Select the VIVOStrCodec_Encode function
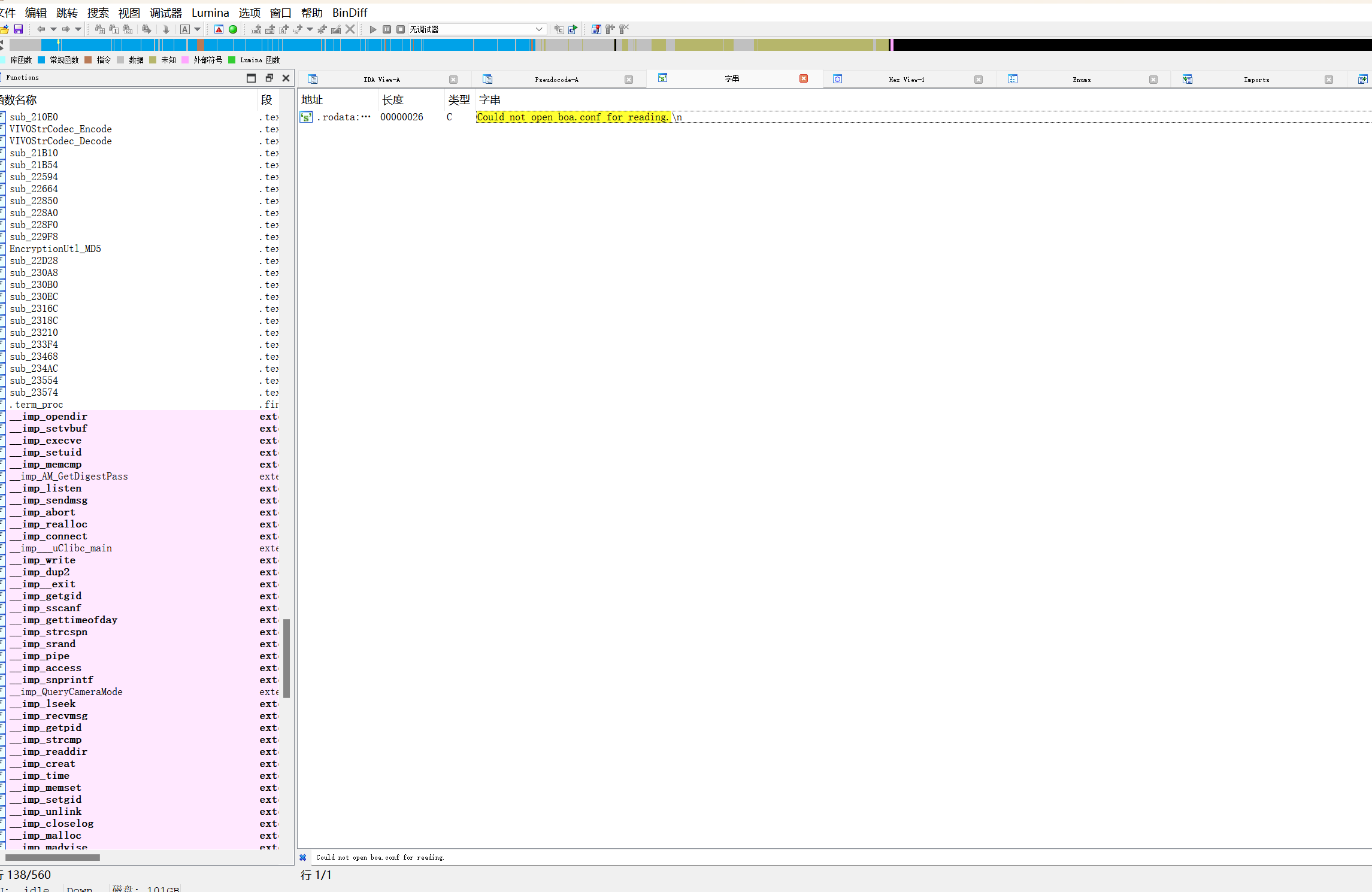Viewport: 1372px width, 892px height. 60,129
